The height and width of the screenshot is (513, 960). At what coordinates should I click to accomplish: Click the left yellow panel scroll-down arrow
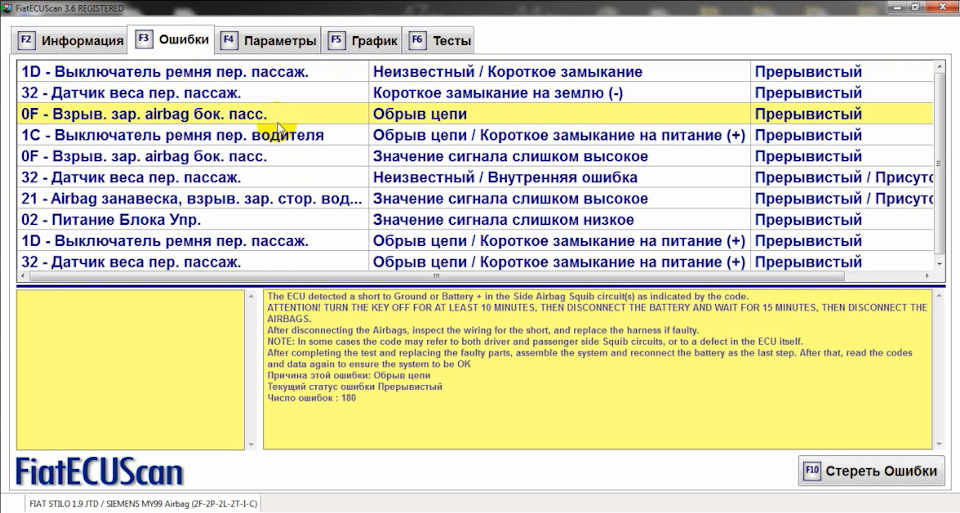[251, 444]
